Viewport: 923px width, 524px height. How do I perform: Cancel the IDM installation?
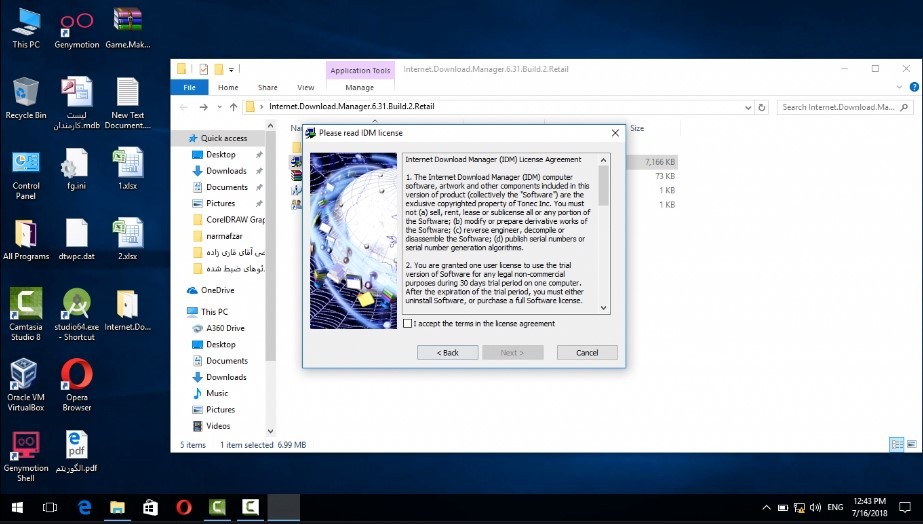click(587, 352)
